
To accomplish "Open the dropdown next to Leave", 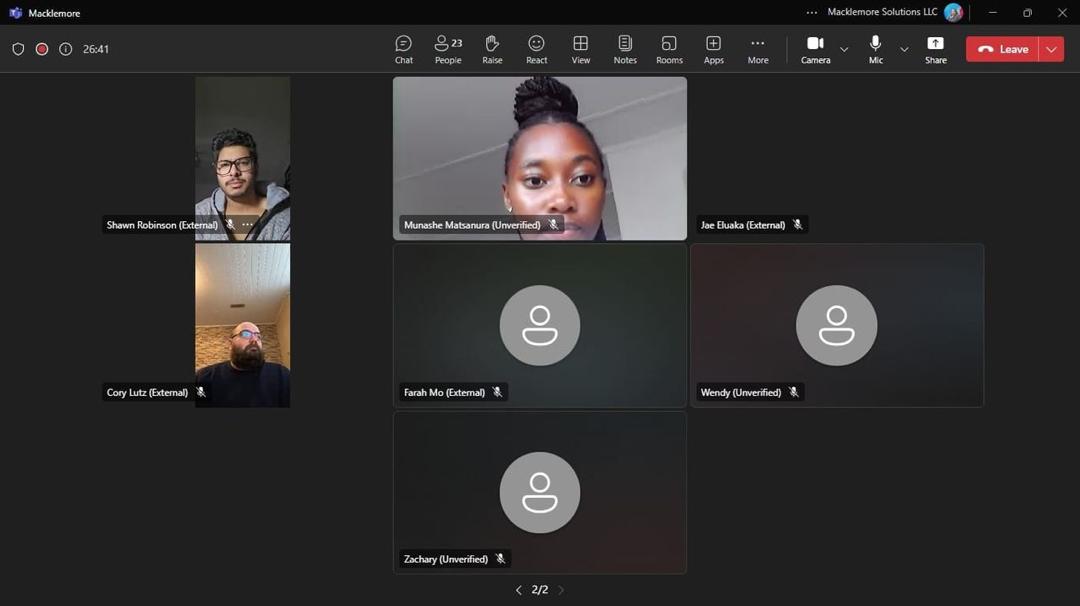I will point(1051,49).
